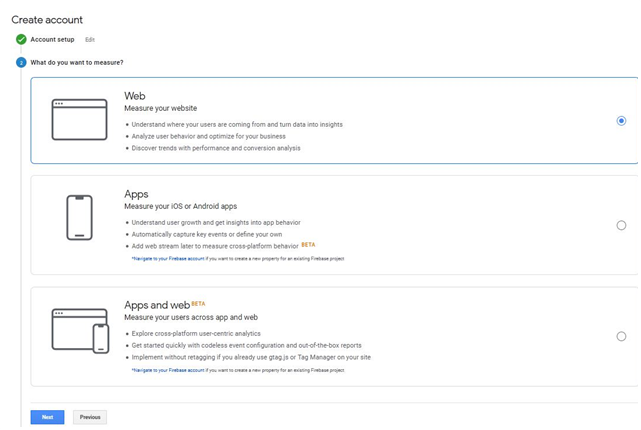The height and width of the screenshot is (430, 641).
Task: Select the Apps radio button
Action: click(x=621, y=226)
